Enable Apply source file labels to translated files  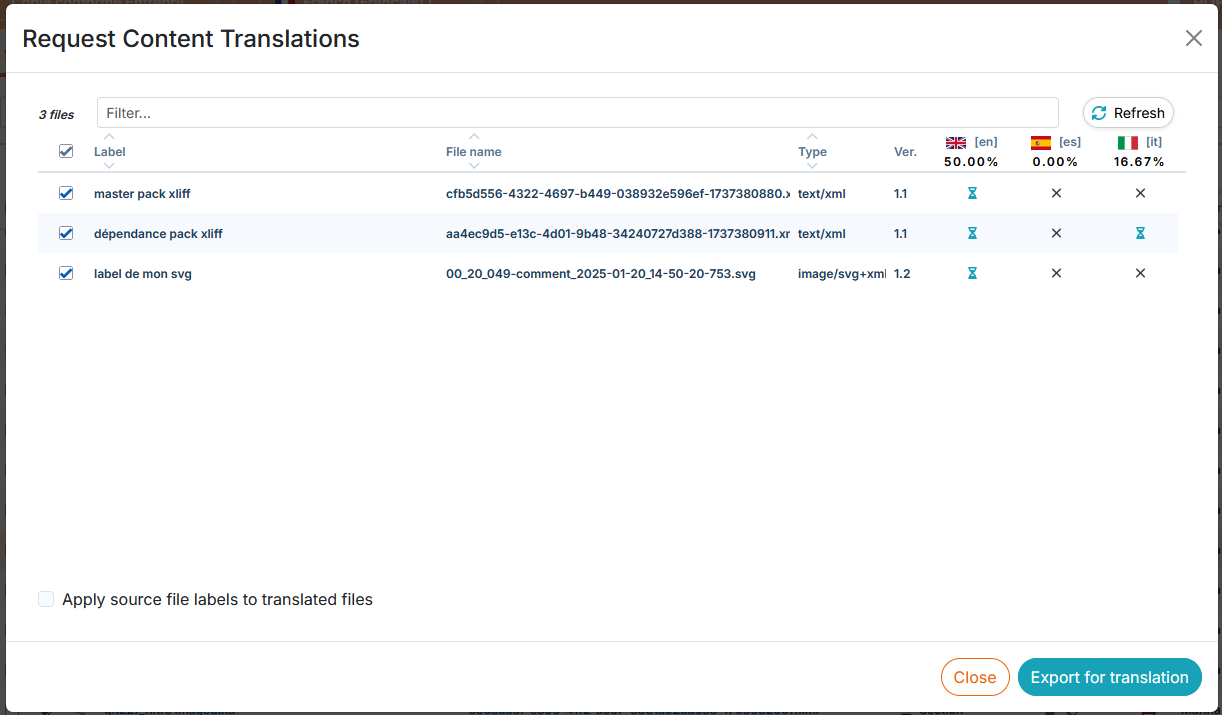46,599
